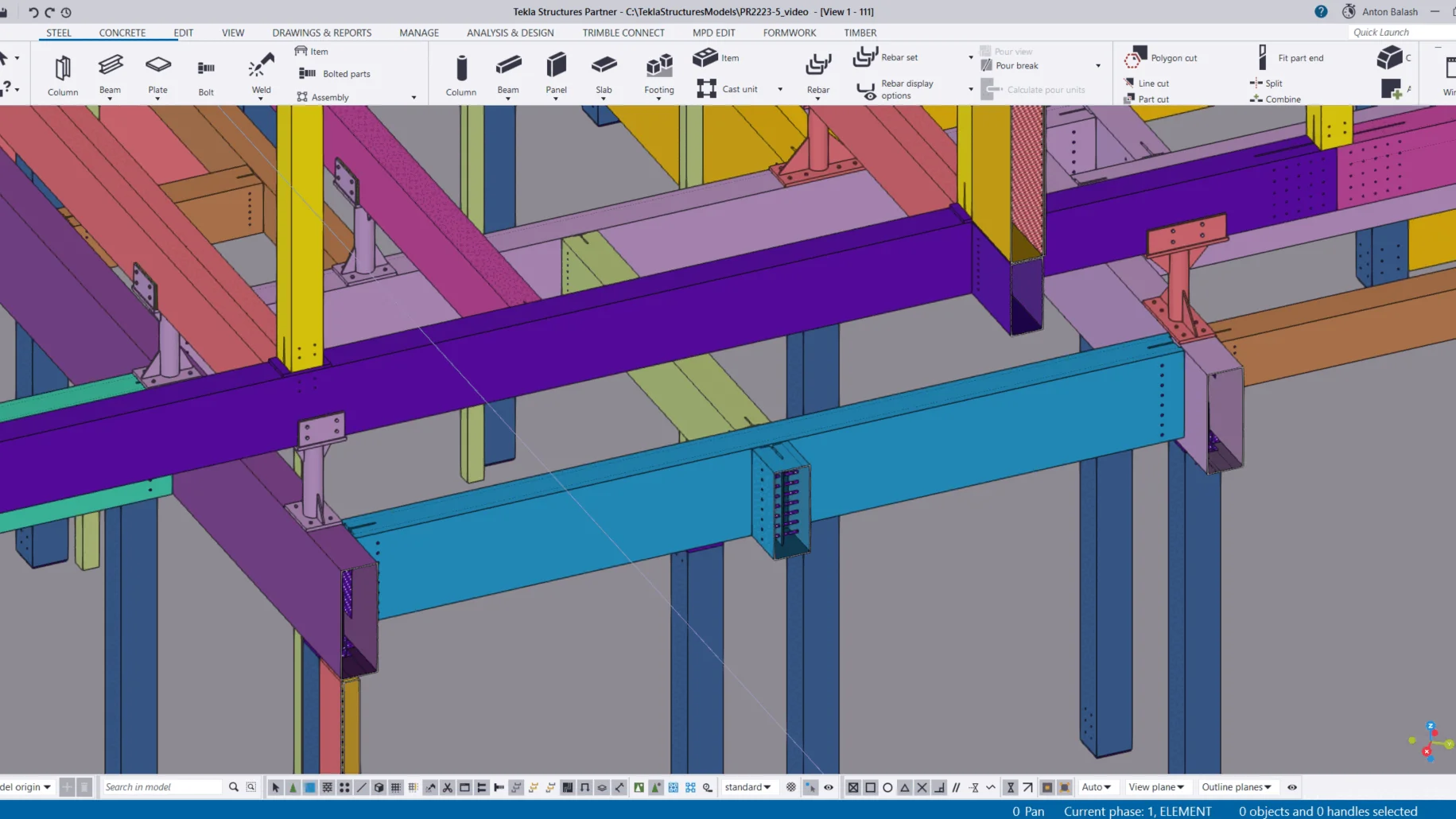Expand the Outline planes dropdown
The height and width of the screenshot is (819, 1456).
point(1237,787)
